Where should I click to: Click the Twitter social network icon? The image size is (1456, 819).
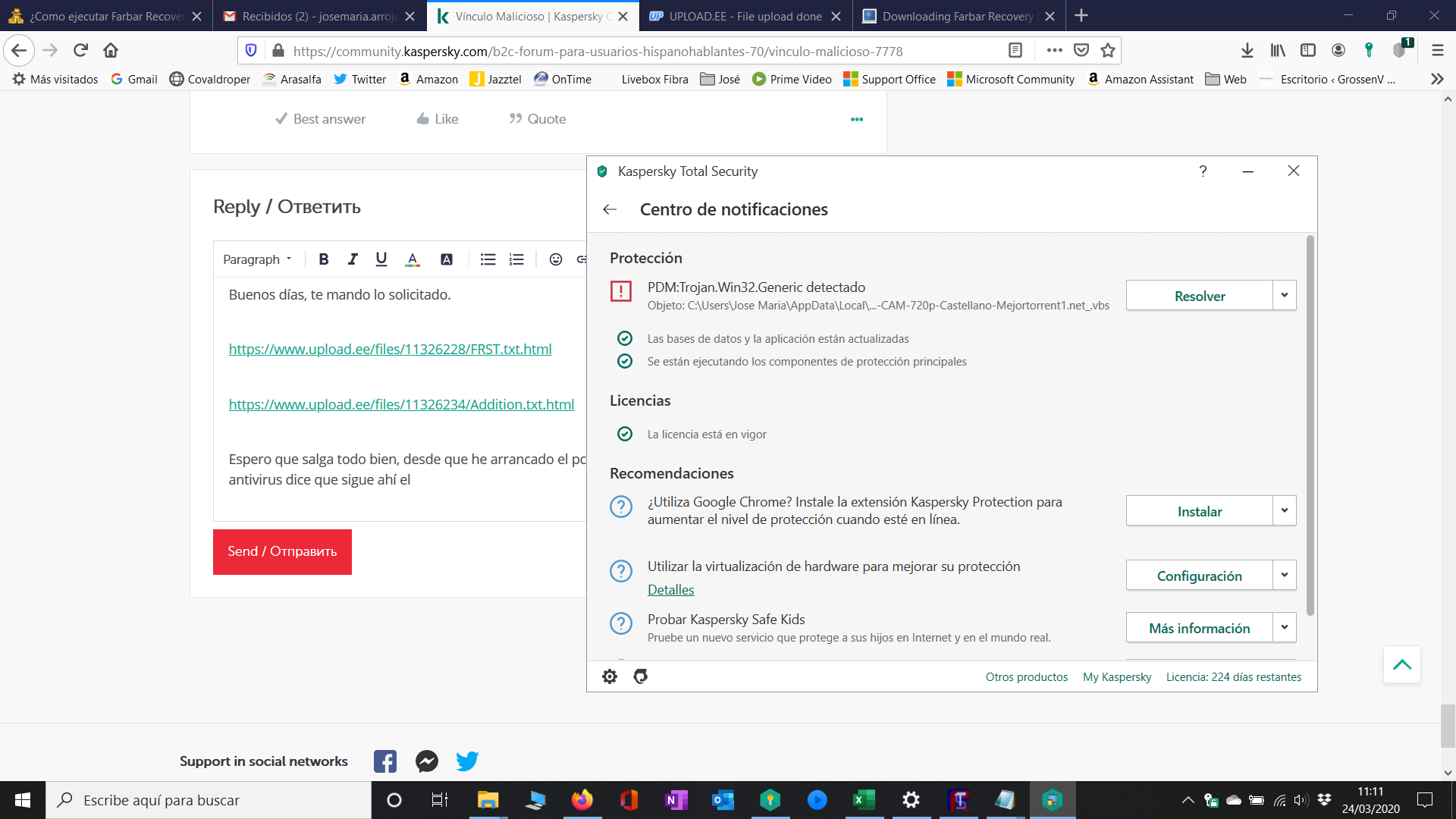coord(467,761)
